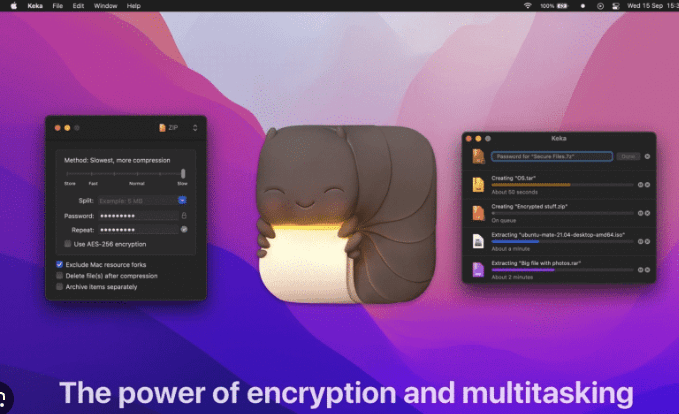Click the circular screen recording icon in menu bar
The image size is (679, 414).
(x=600, y=6)
